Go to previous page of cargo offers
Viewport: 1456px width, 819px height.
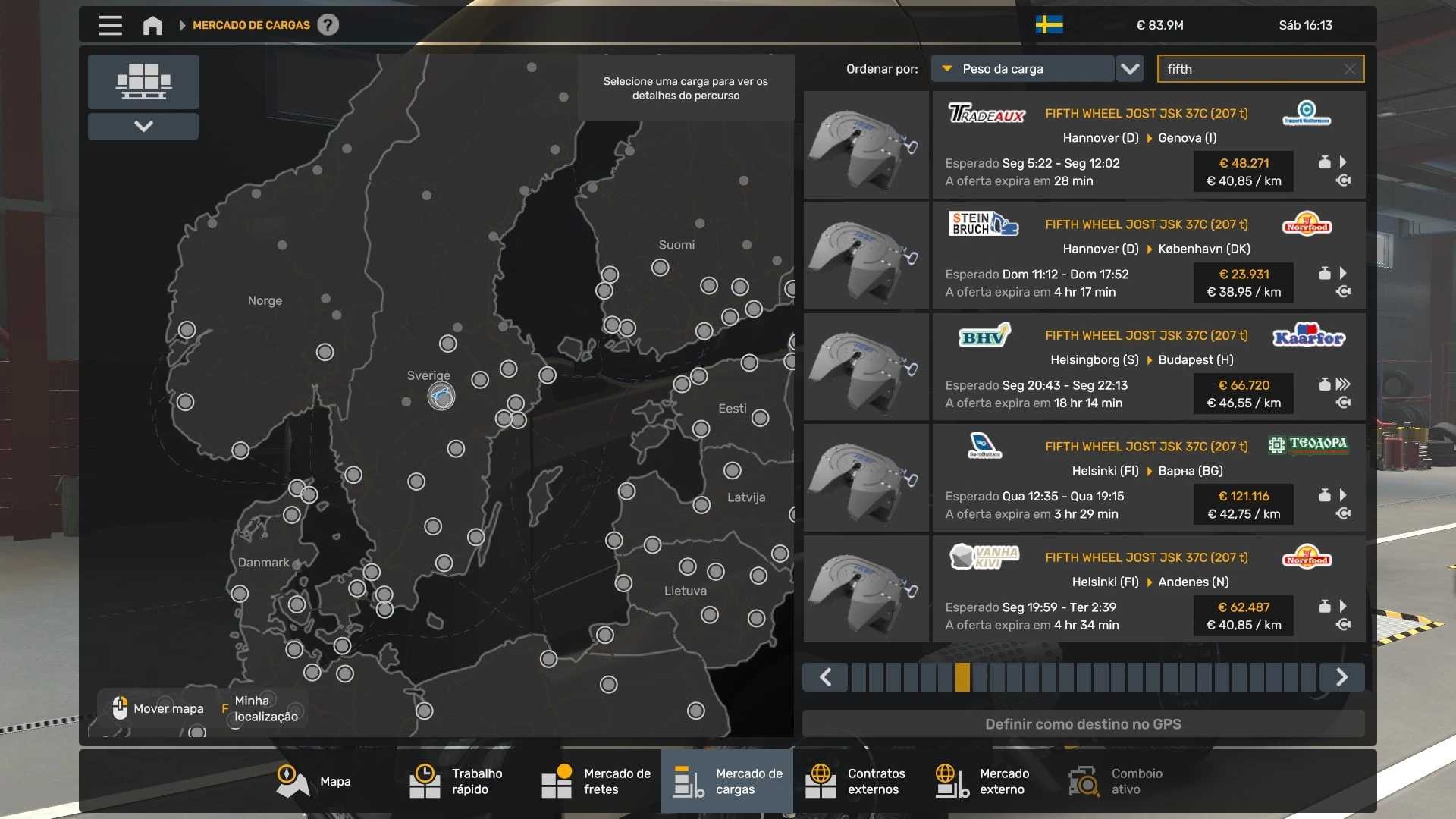click(x=826, y=677)
